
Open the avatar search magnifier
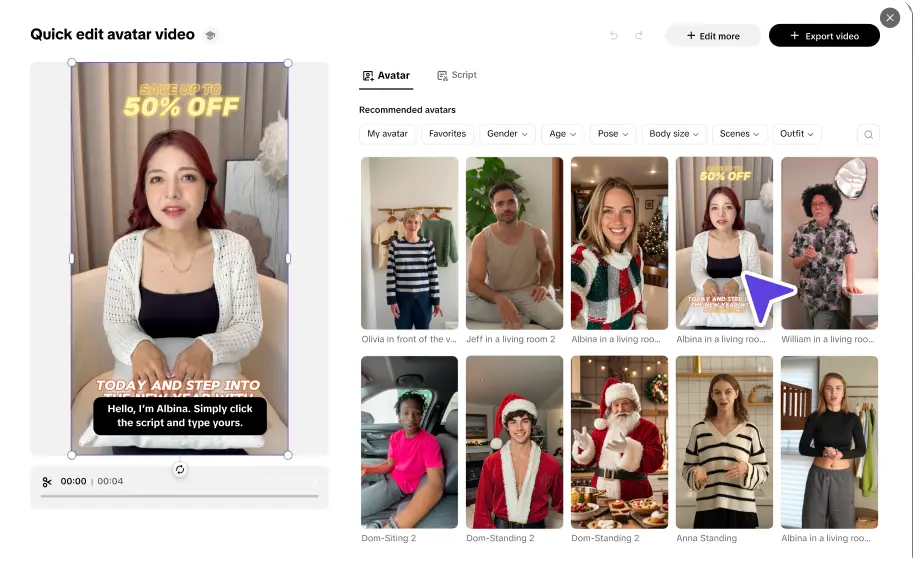tap(868, 134)
